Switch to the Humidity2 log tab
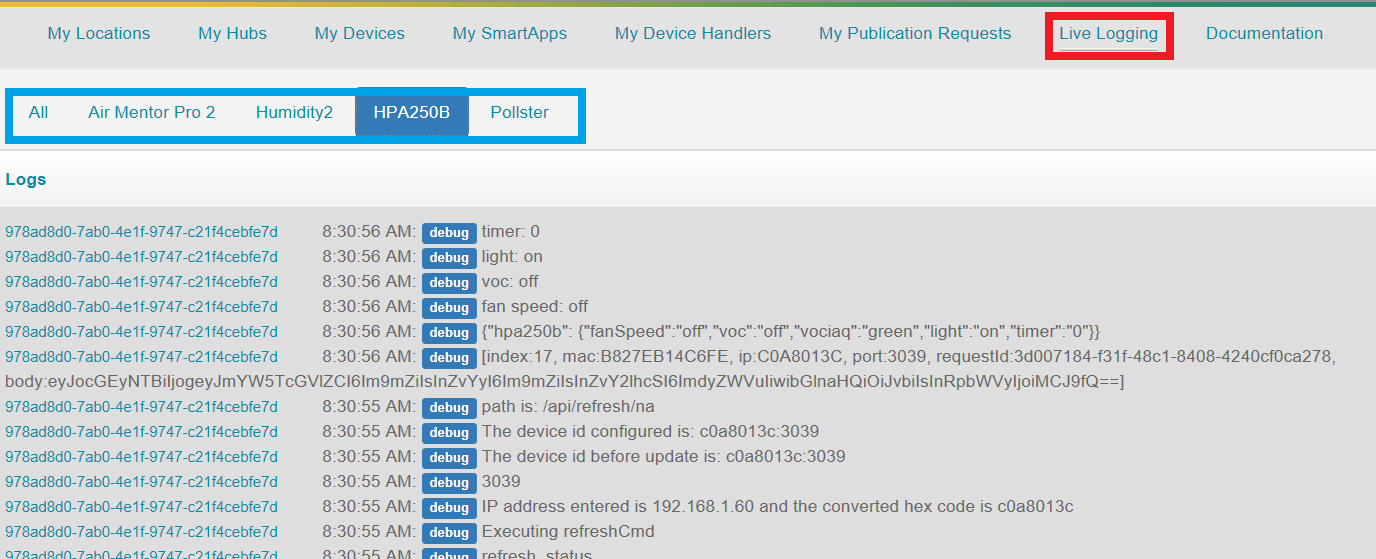 coord(294,112)
